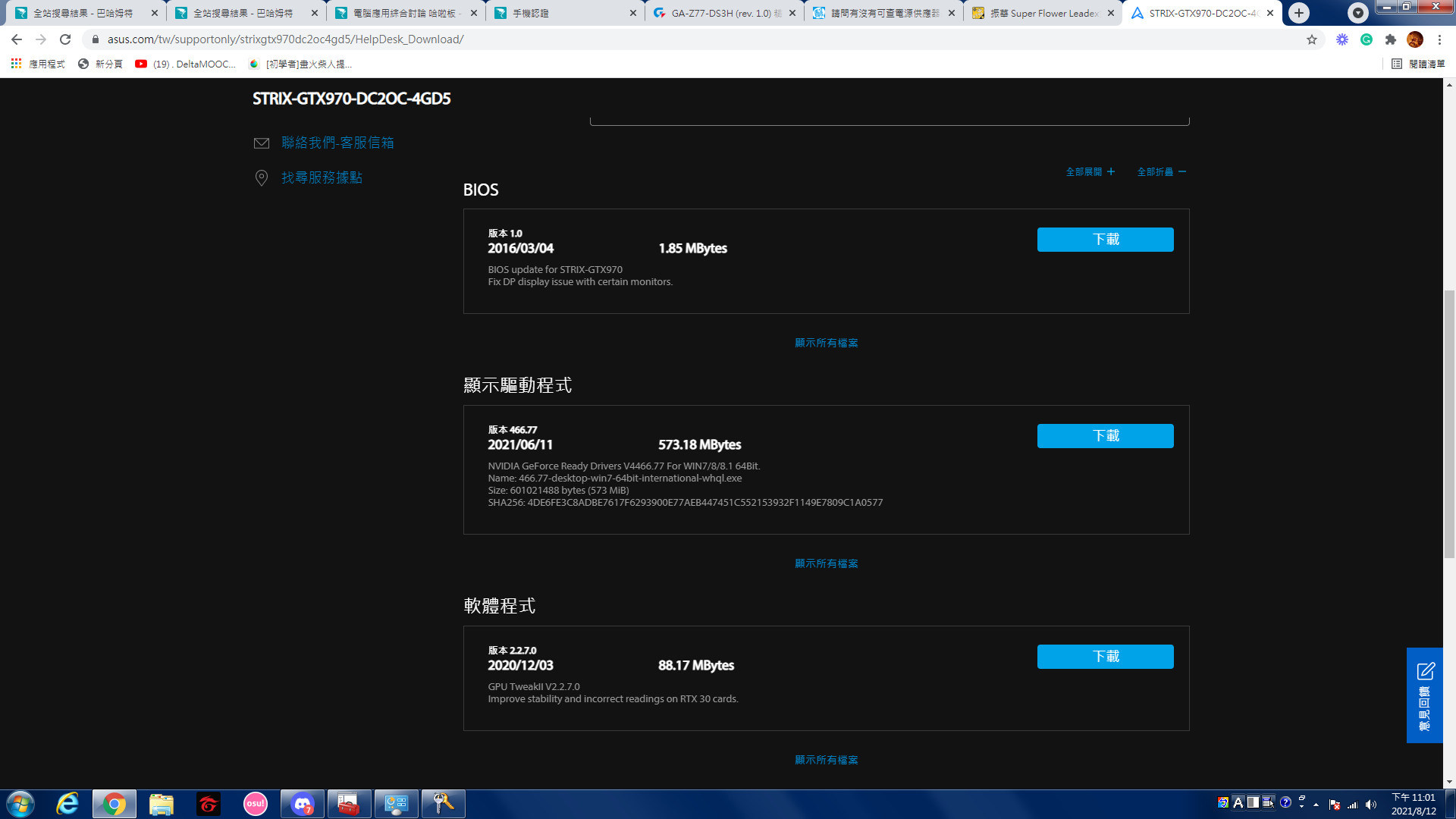This screenshot has height=819, width=1456.
Task: Open the volume speaker tray icon
Action: pos(1370,805)
